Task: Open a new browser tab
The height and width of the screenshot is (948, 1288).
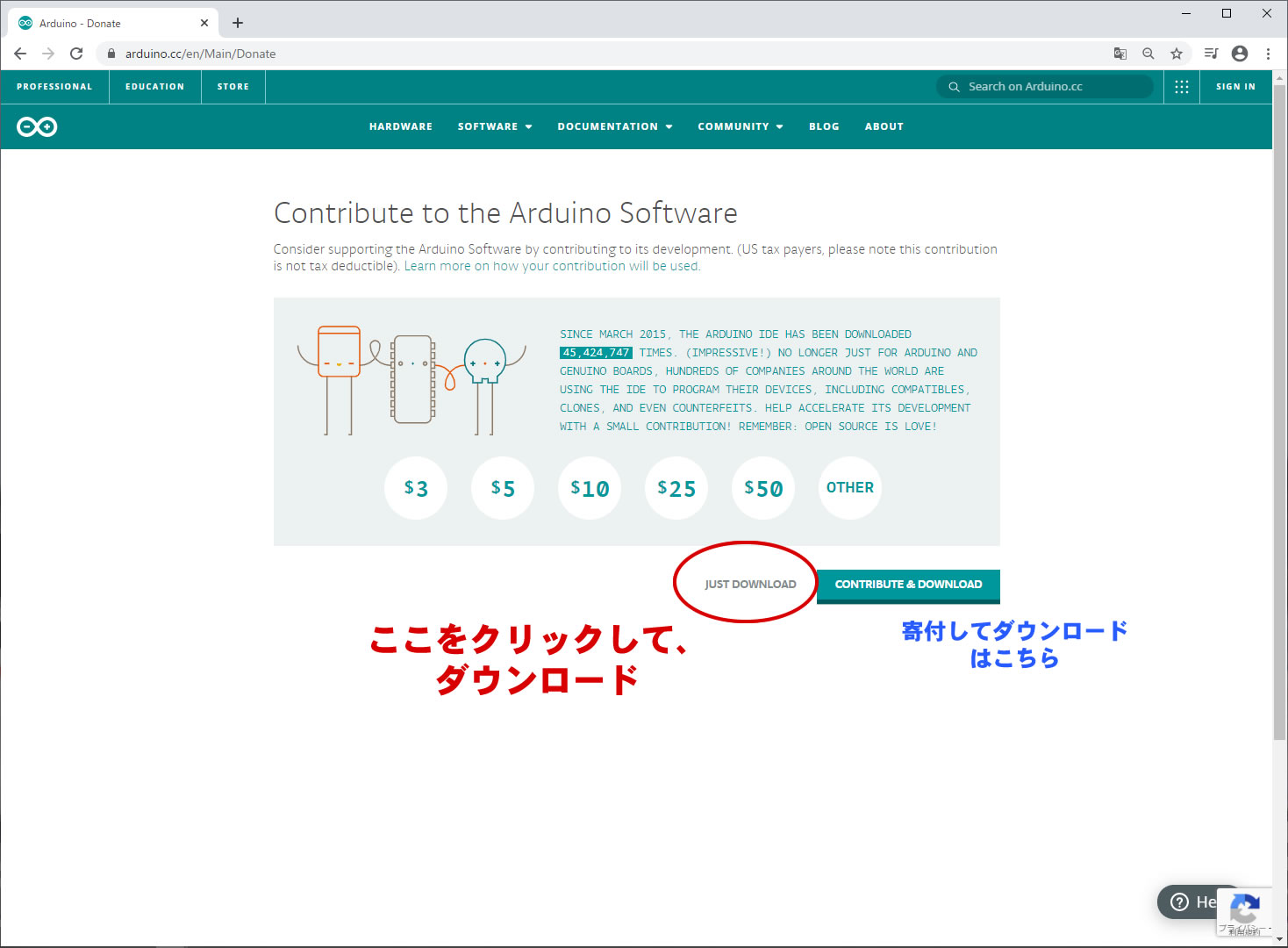Action: coord(238,23)
